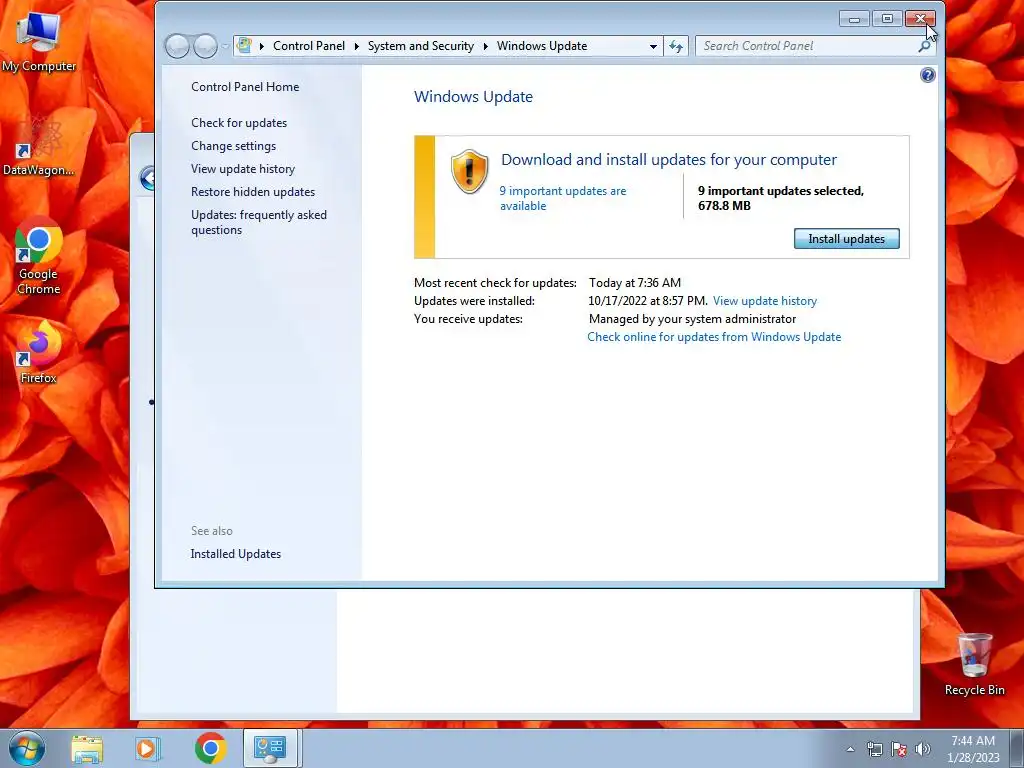Image resolution: width=1024 pixels, height=768 pixels.
Task: Go forward with the Forward arrow button
Action: tap(205, 46)
